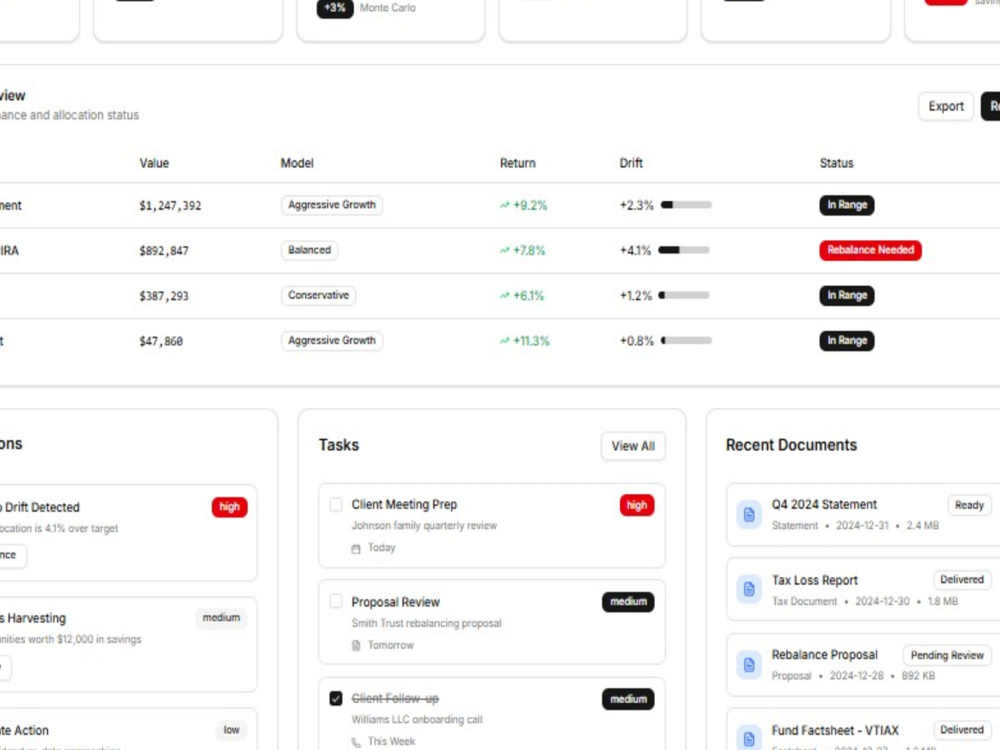Click the $1,247,392 value cell
Image resolution: width=1000 pixels, height=750 pixels.
point(170,205)
